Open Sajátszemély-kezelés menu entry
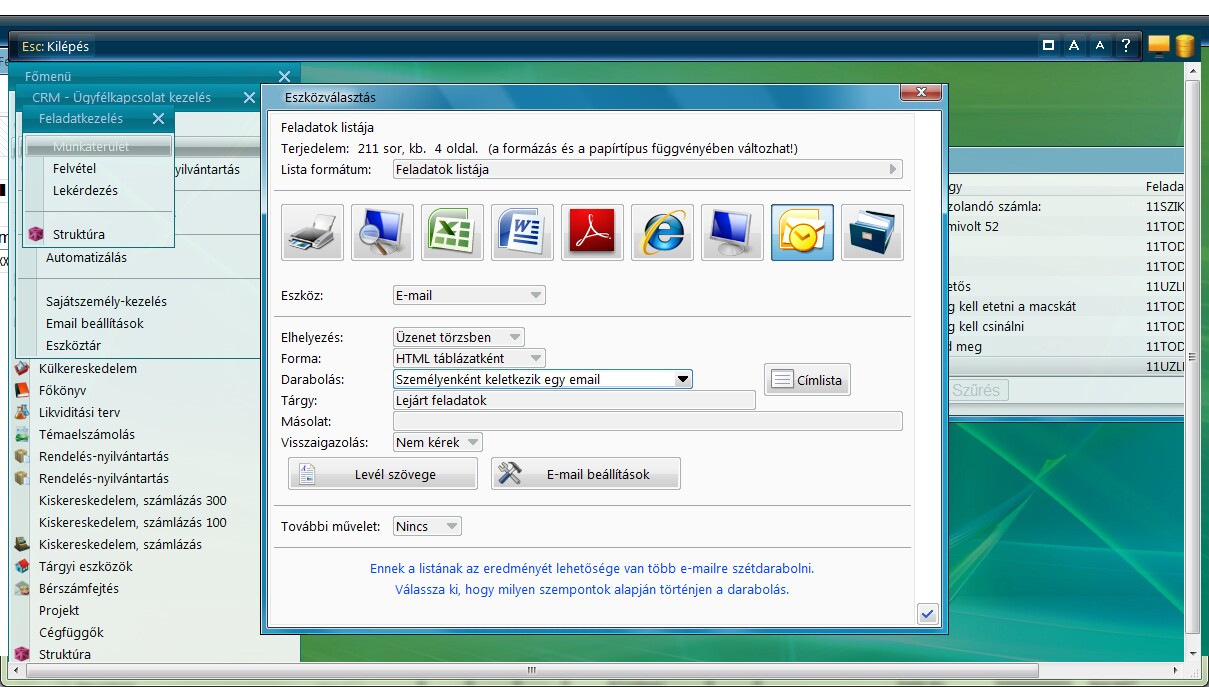 pos(106,301)
